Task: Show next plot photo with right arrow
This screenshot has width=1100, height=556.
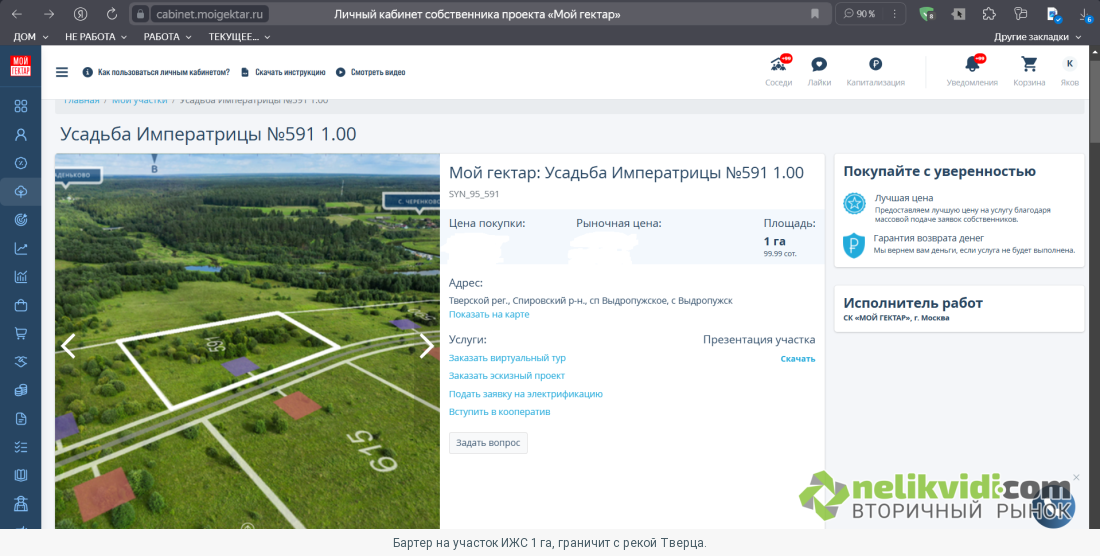Action: point(427,346)
